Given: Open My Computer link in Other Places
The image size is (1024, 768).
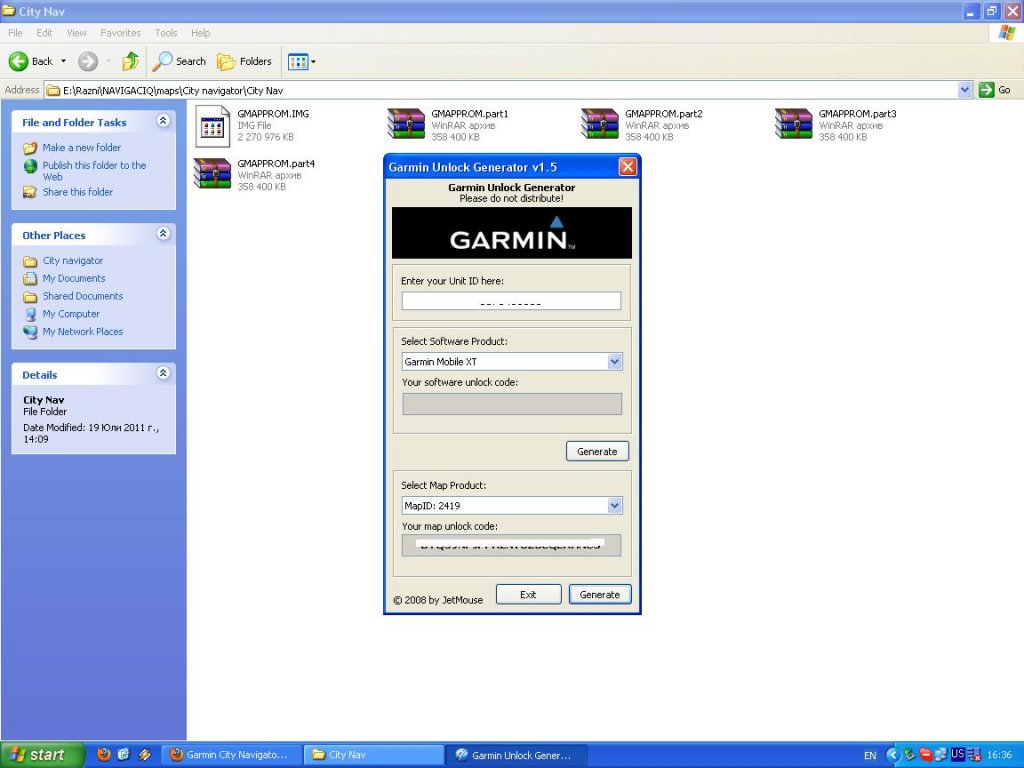Looking at the screenshot, I should point(71,314).
